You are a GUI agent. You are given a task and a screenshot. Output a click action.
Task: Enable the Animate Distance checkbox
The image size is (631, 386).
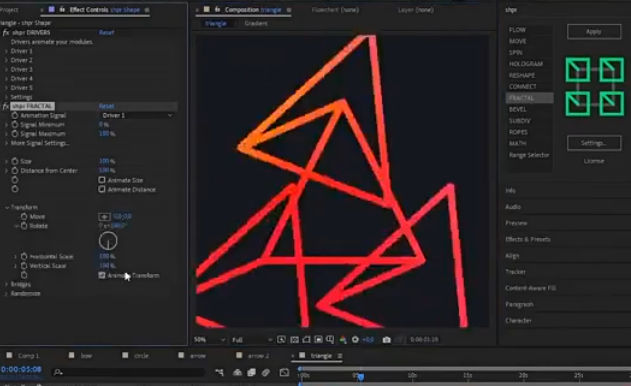pos(102,189)
